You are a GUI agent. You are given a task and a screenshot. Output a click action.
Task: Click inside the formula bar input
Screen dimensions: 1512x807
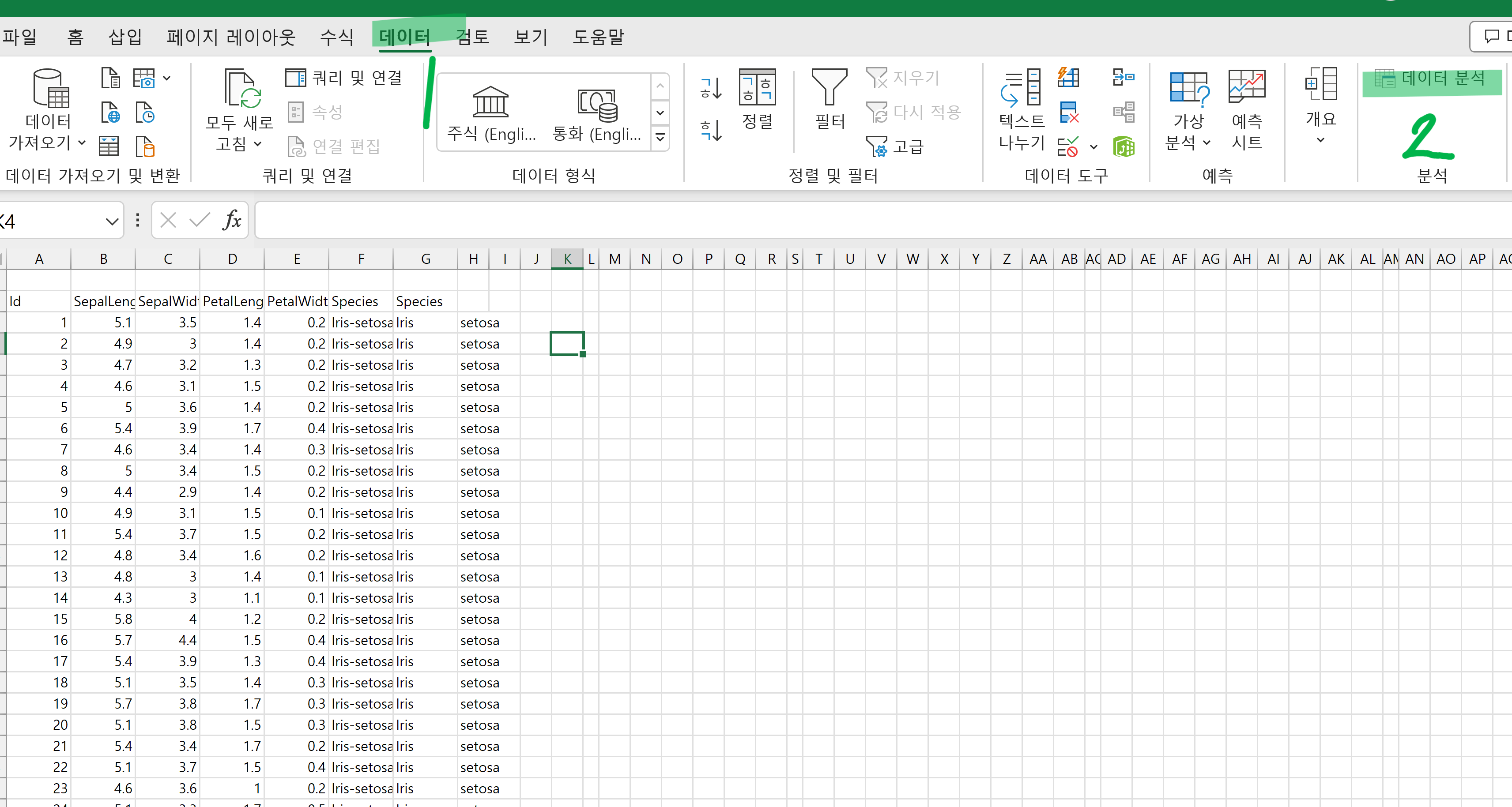(822, 221)
